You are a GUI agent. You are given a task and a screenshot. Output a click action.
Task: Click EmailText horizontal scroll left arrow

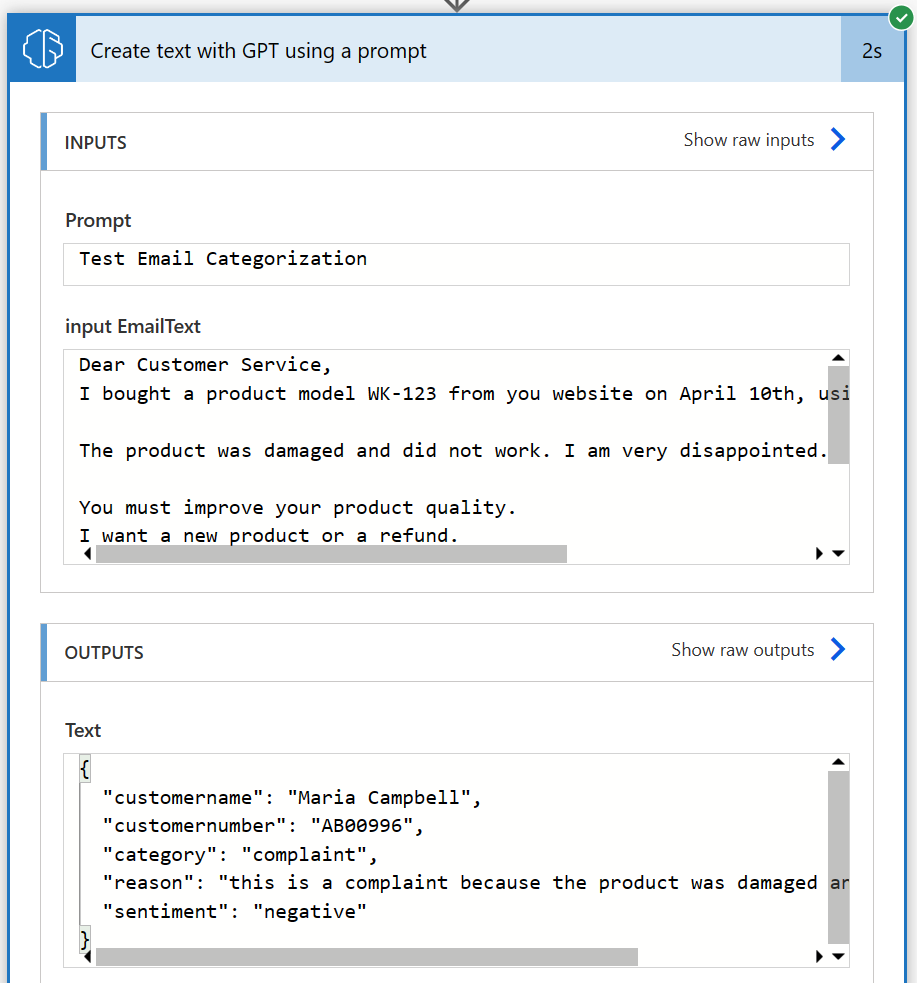(88, 553)
